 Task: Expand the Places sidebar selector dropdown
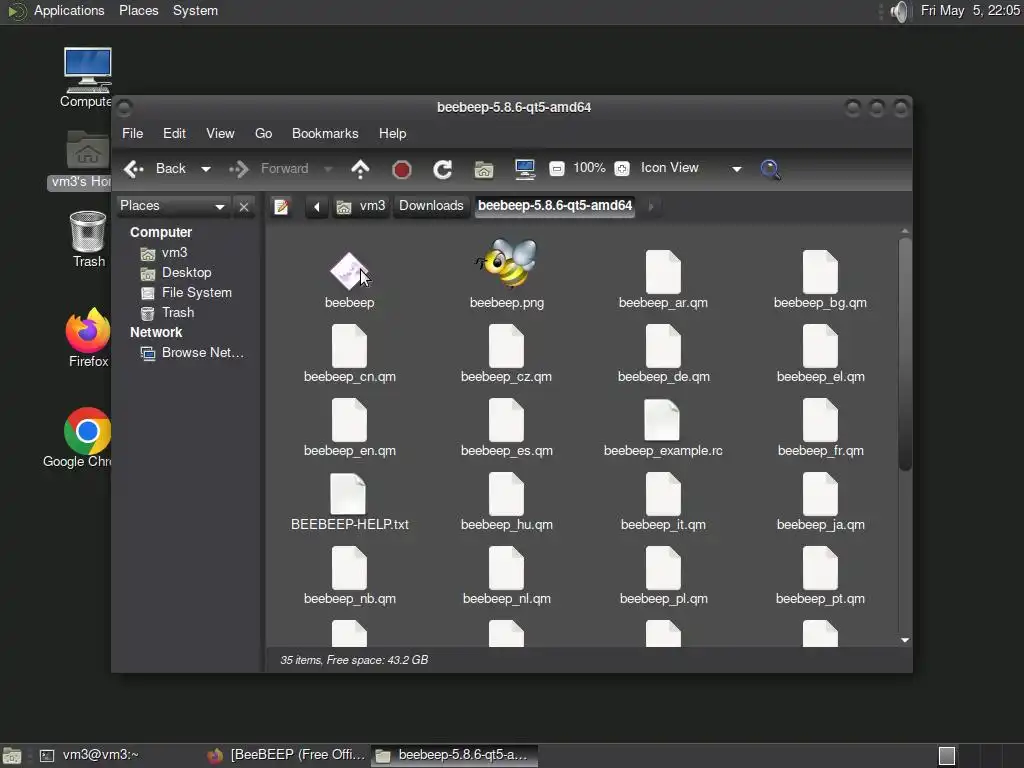(173, 206)
